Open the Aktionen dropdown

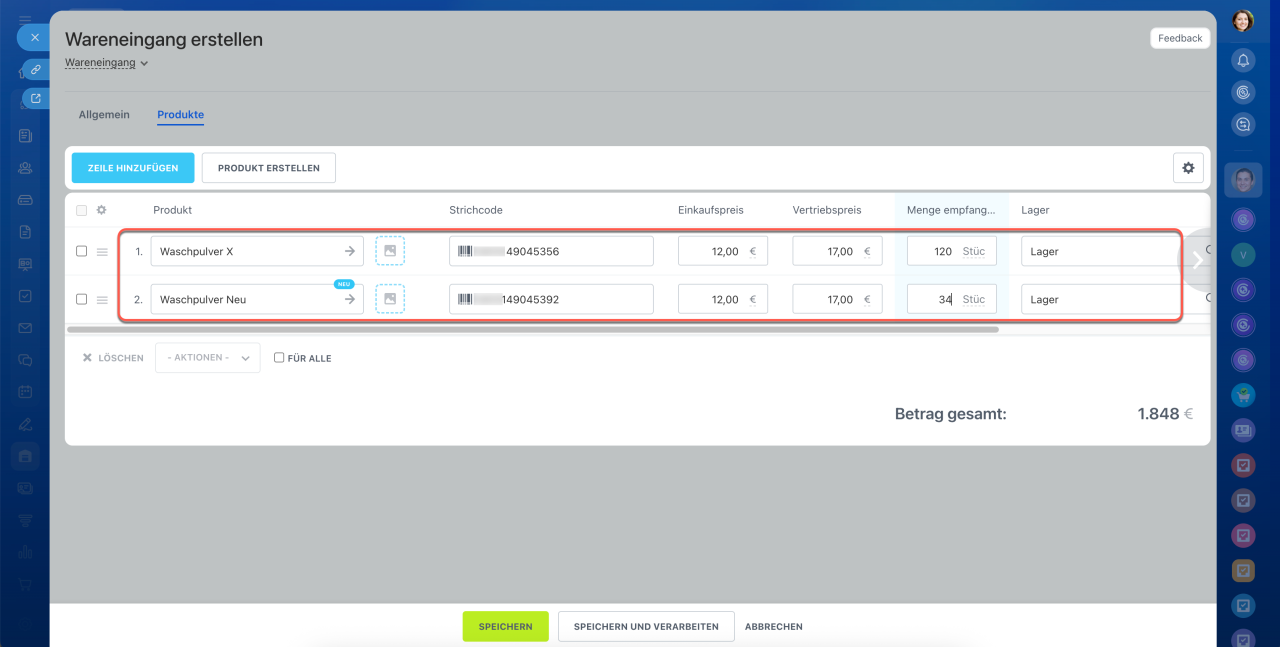pos(208,358)
